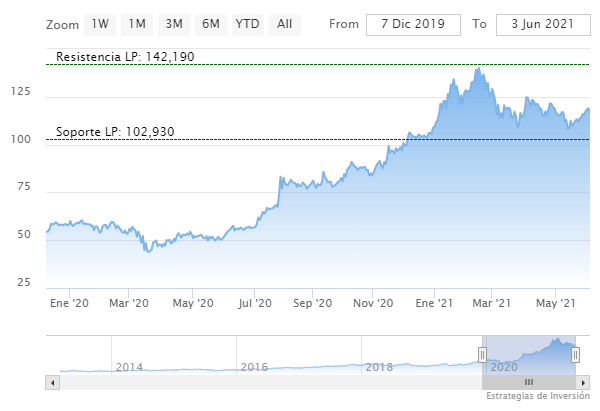Click the navigator's left range handle
This screenshot has height=411, width=600.
[482, 354]
